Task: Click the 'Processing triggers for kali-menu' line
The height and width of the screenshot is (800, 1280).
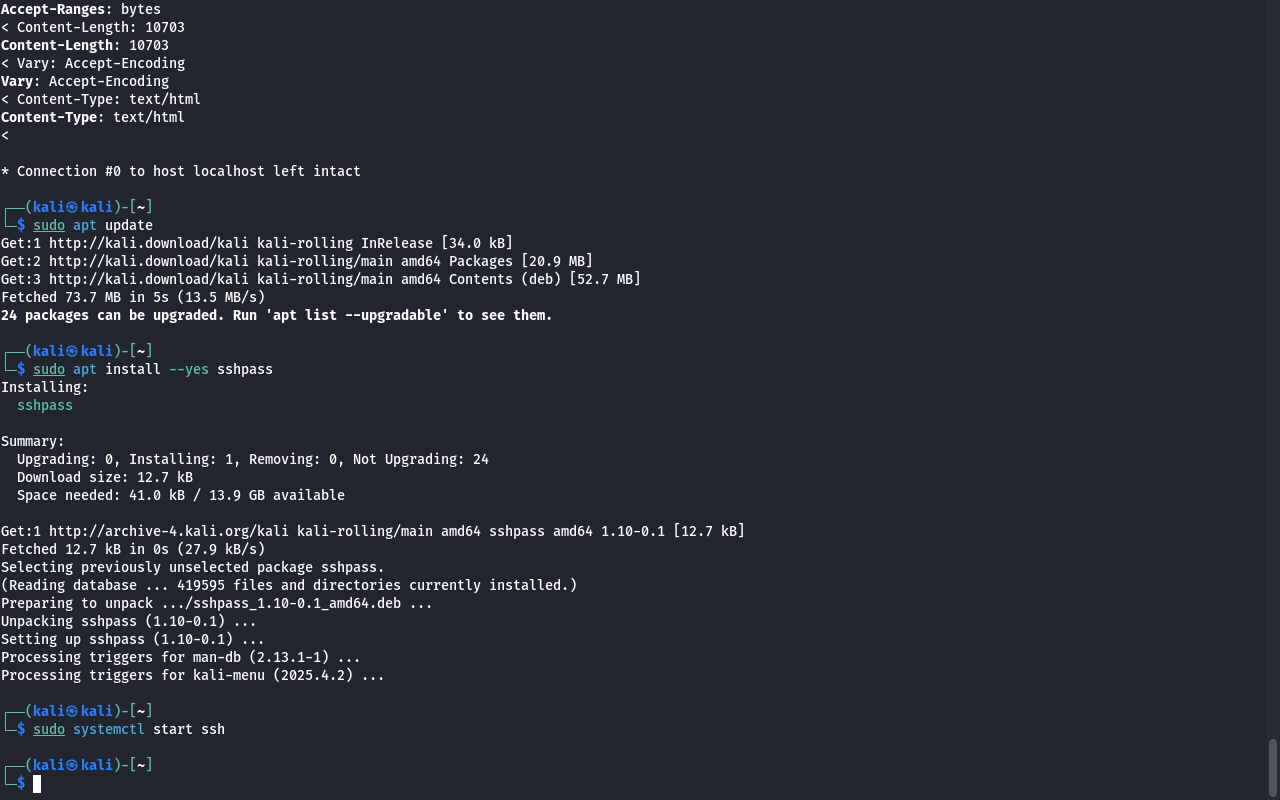Action: coord(192,675)
